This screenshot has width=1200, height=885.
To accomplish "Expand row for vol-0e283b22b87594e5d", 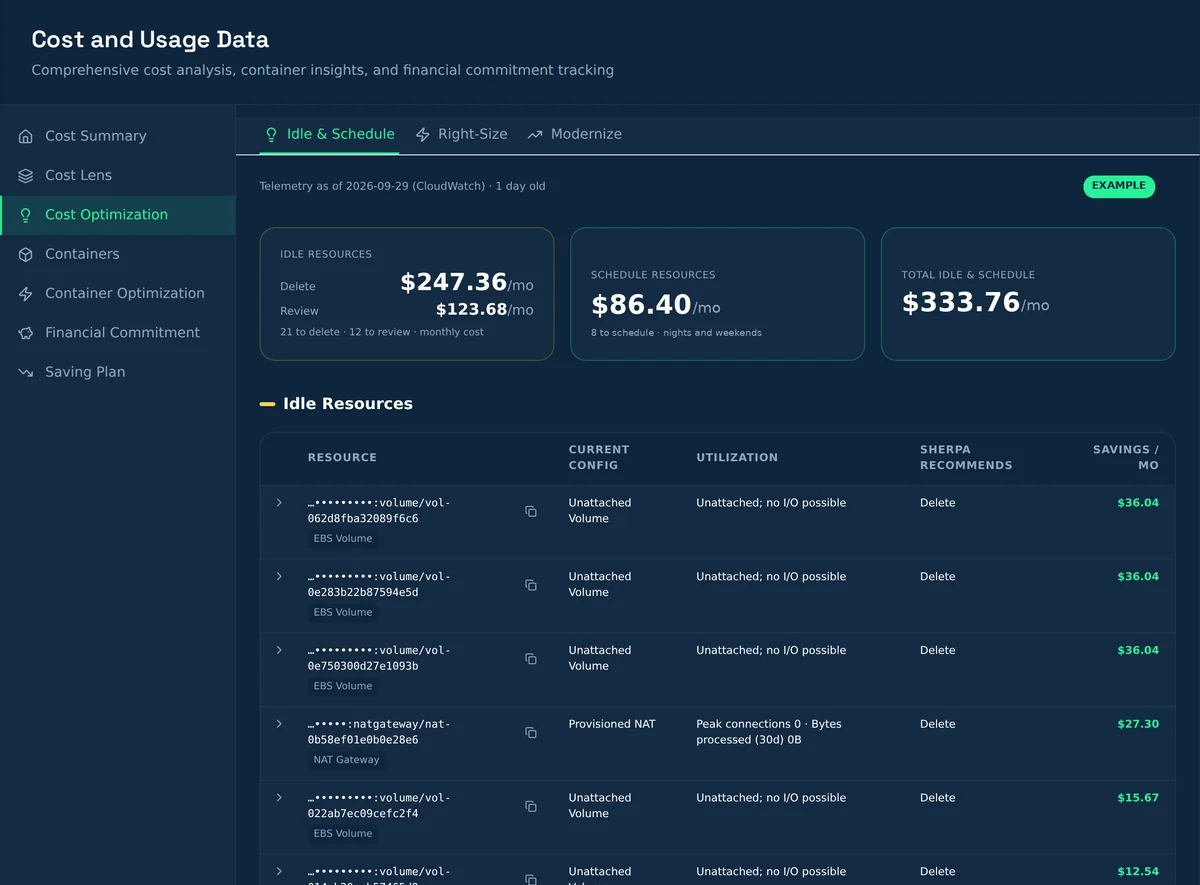I will click(x=279, y=576).
